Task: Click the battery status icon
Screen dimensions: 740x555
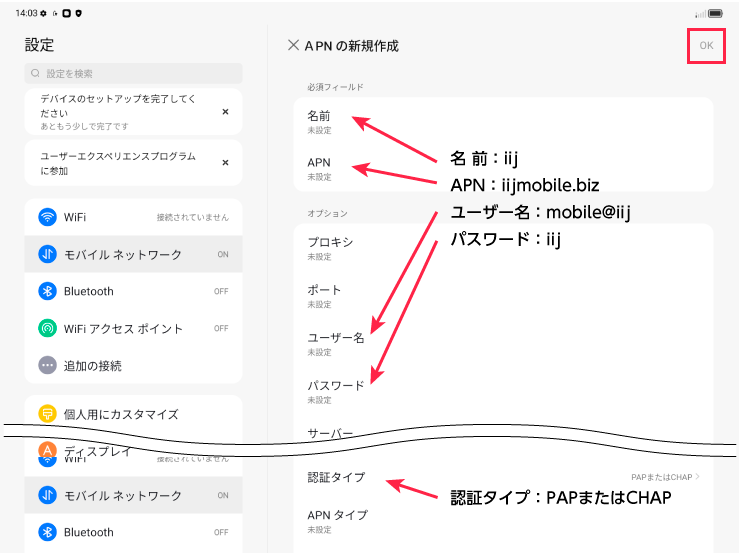Action: (715, 14)
